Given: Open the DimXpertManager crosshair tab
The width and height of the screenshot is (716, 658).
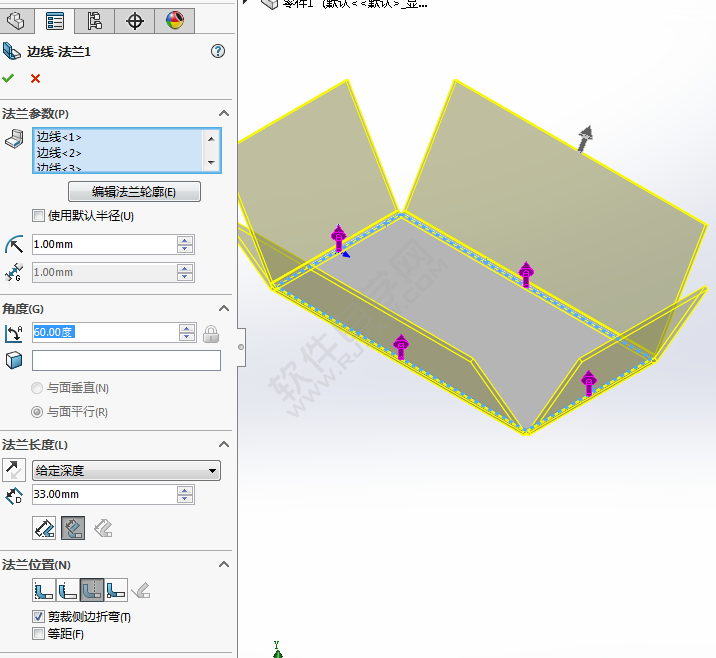Looking at the screenshot, I should point(135,21).
